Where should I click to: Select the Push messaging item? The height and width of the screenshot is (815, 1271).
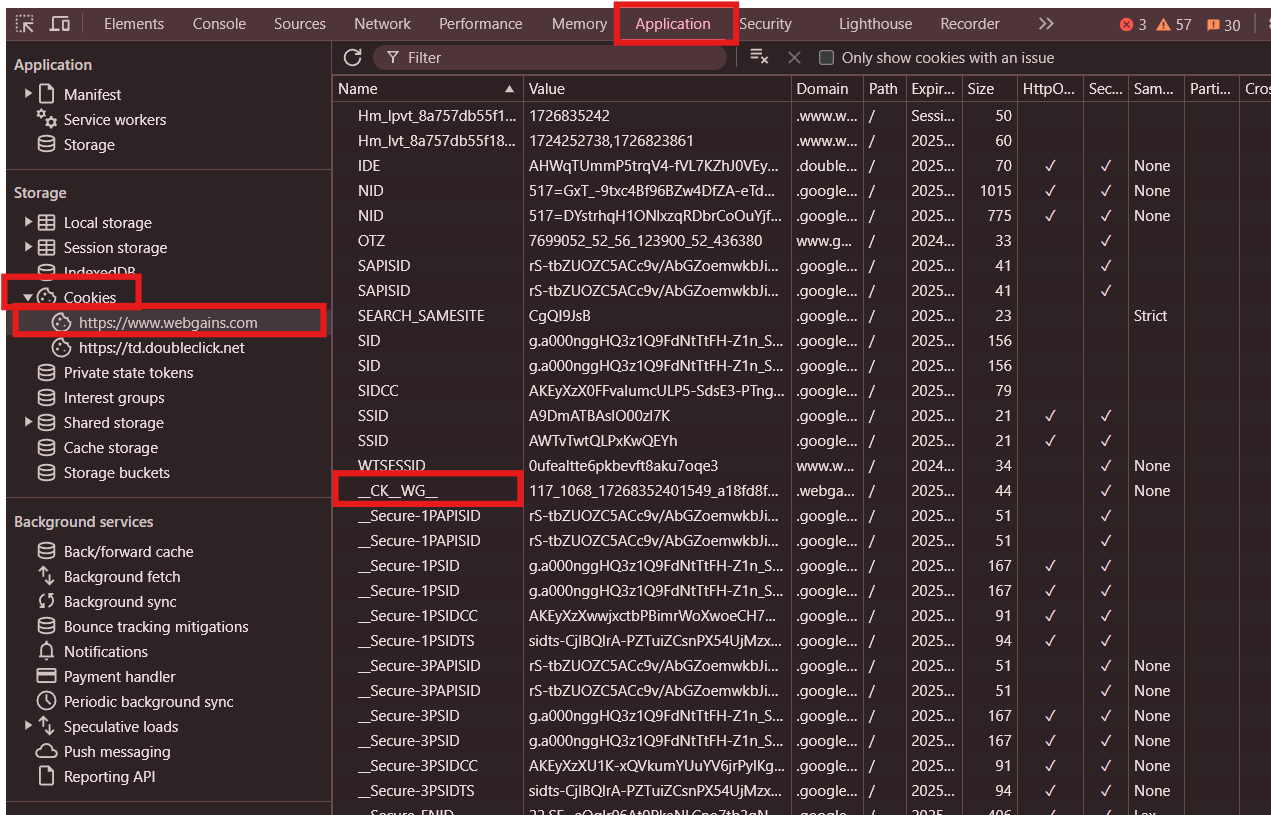tap(116, 752)
